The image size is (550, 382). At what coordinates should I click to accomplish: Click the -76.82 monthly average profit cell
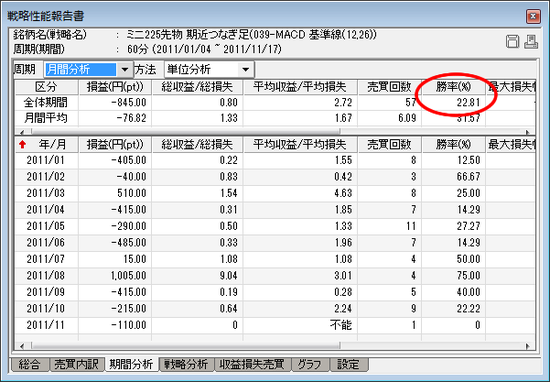coord(115,118)
